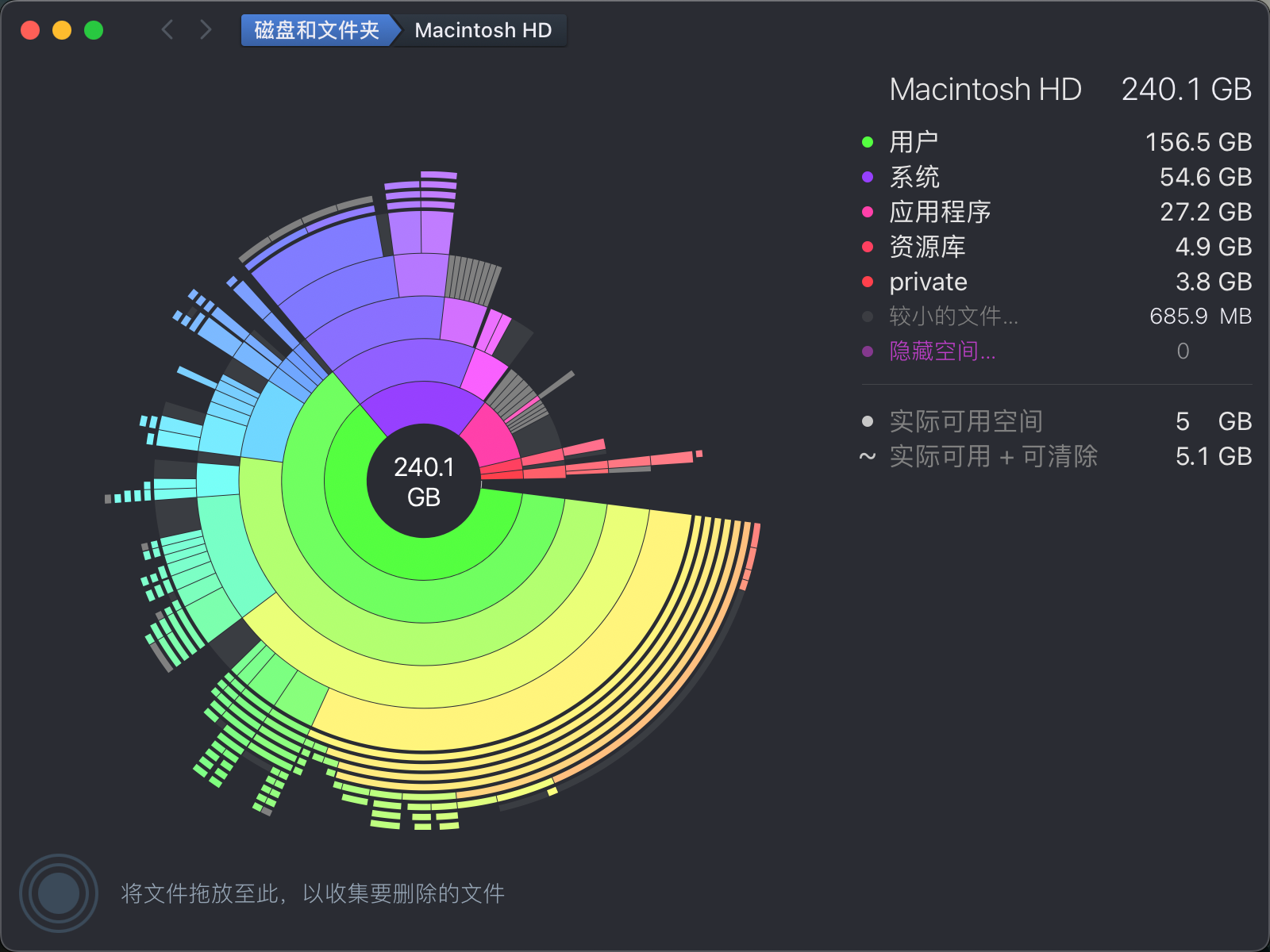Select the 资源库 list entry
This screenshot has height=952, width=1270.
(x=927, y=247)
